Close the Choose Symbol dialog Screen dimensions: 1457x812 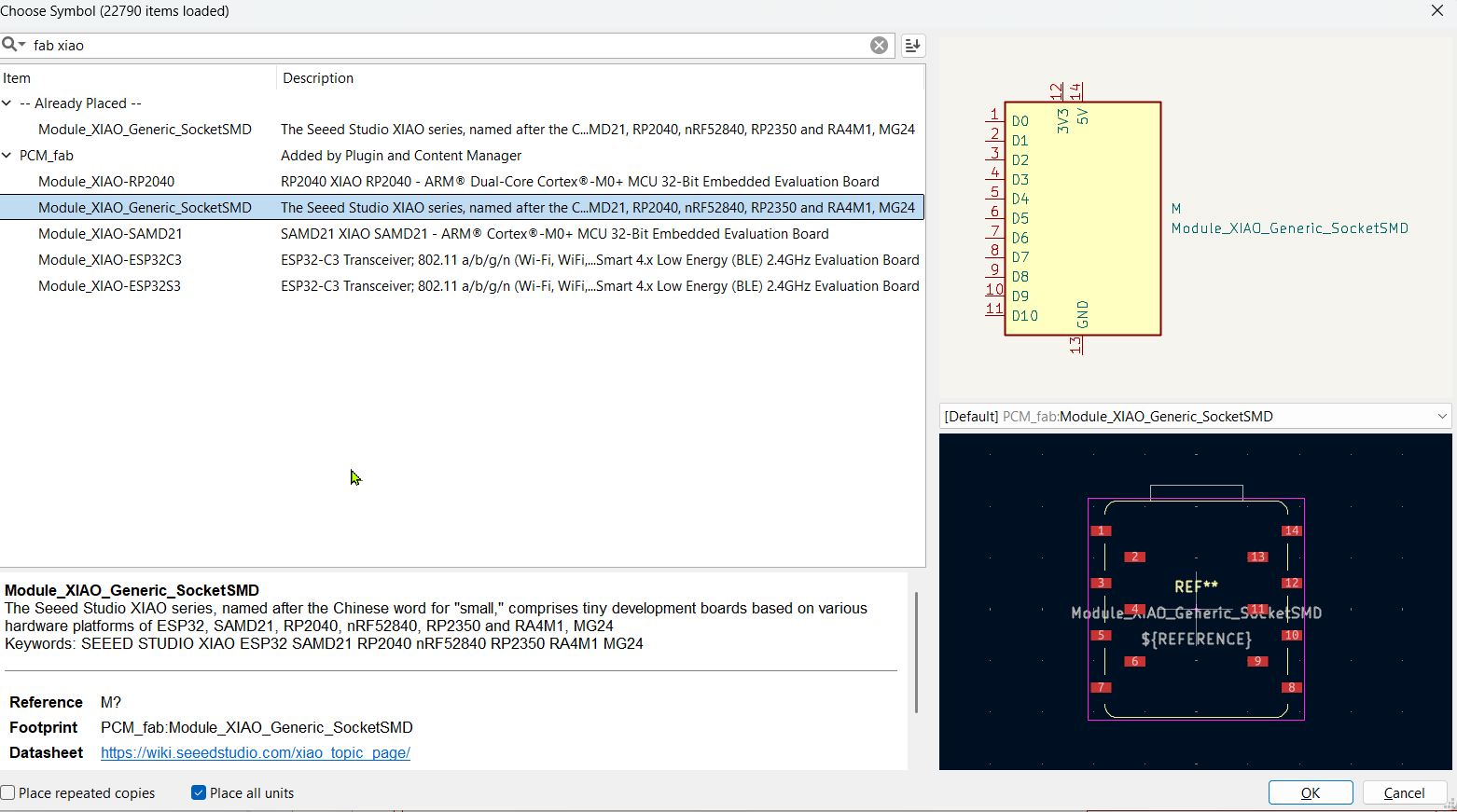click(x=1437, y=10)
